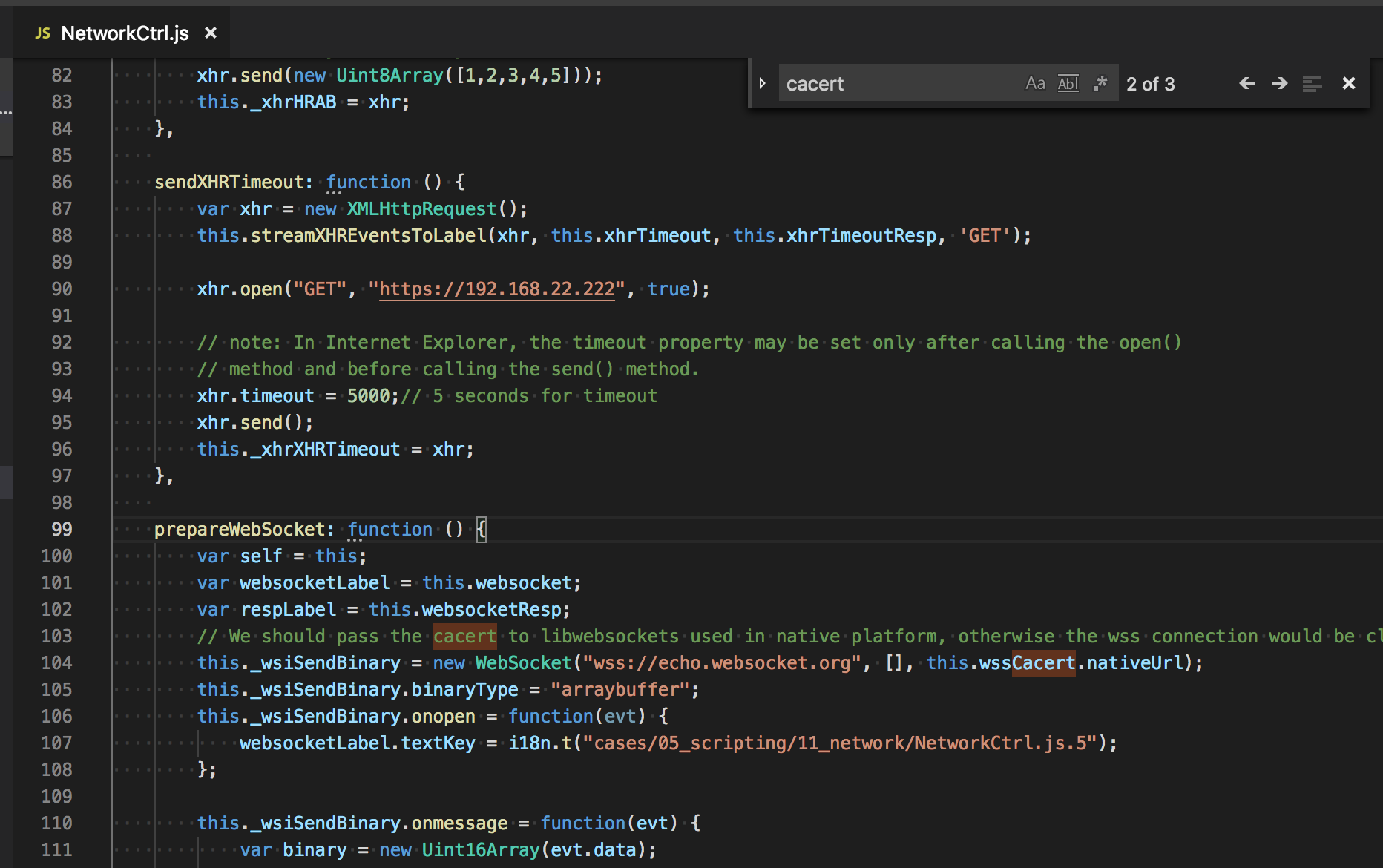Click the JS language icon on the NetworkCtrl.js tab
This screenshot has width=1383, height=868.
(42, 32)
